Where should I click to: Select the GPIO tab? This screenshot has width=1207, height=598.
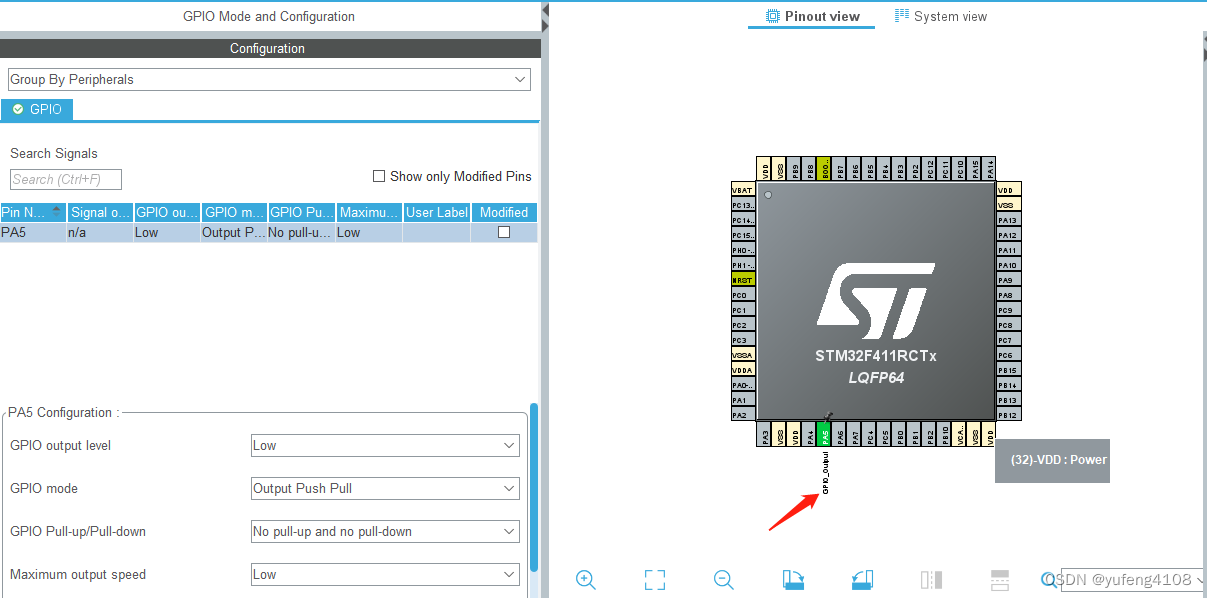[37, 109]
